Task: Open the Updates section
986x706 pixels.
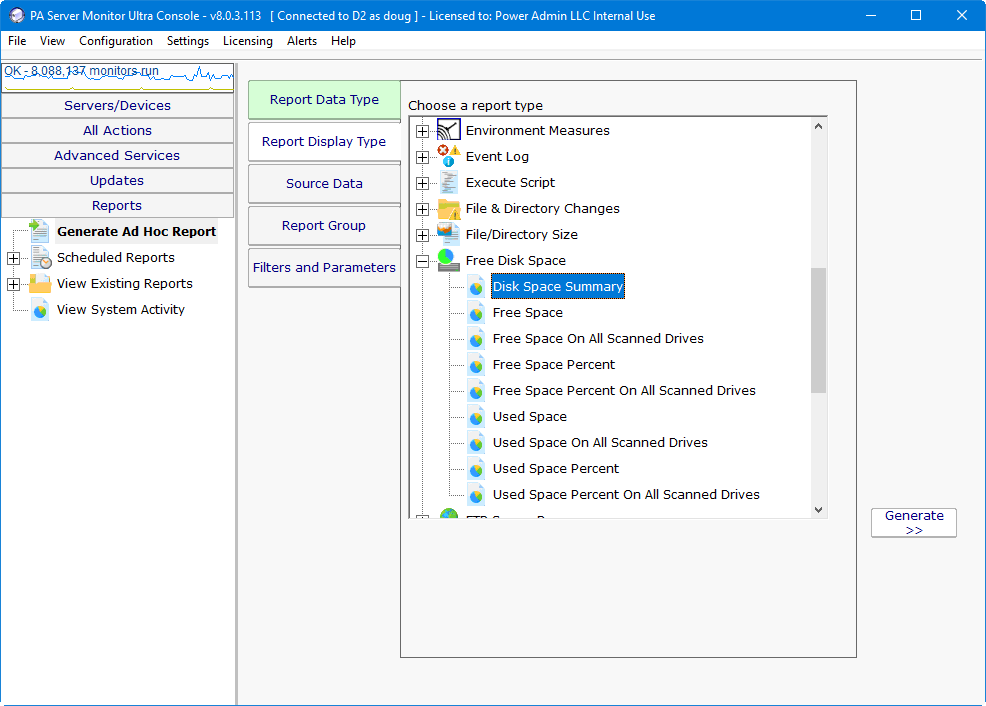Action: tap(118, 181)
